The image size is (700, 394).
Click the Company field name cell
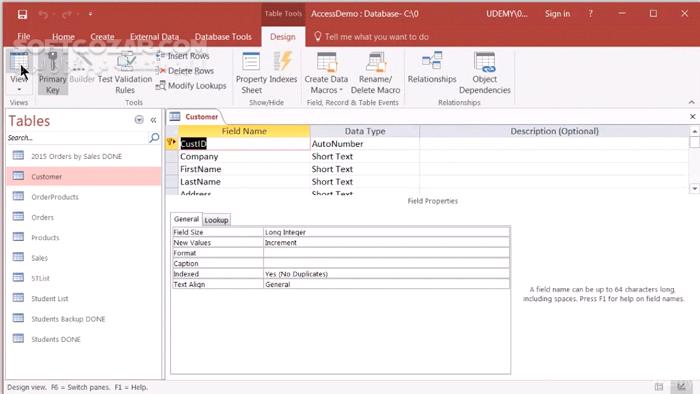pyautogui.click(x=244, y=157)
